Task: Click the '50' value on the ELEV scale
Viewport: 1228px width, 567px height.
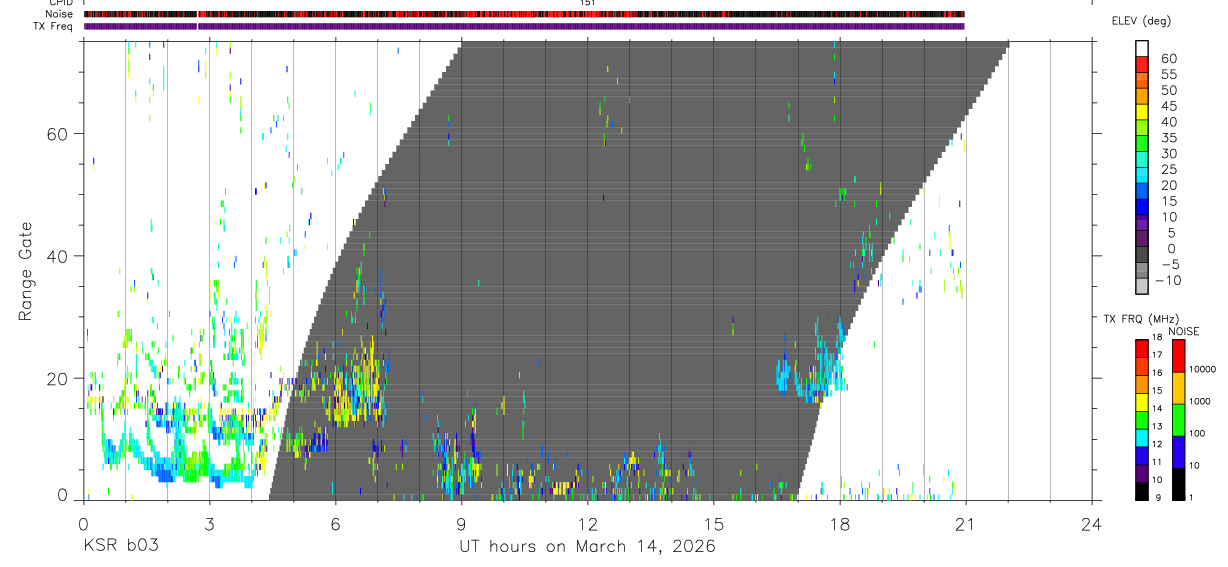Action: (x=1168, y=90)
